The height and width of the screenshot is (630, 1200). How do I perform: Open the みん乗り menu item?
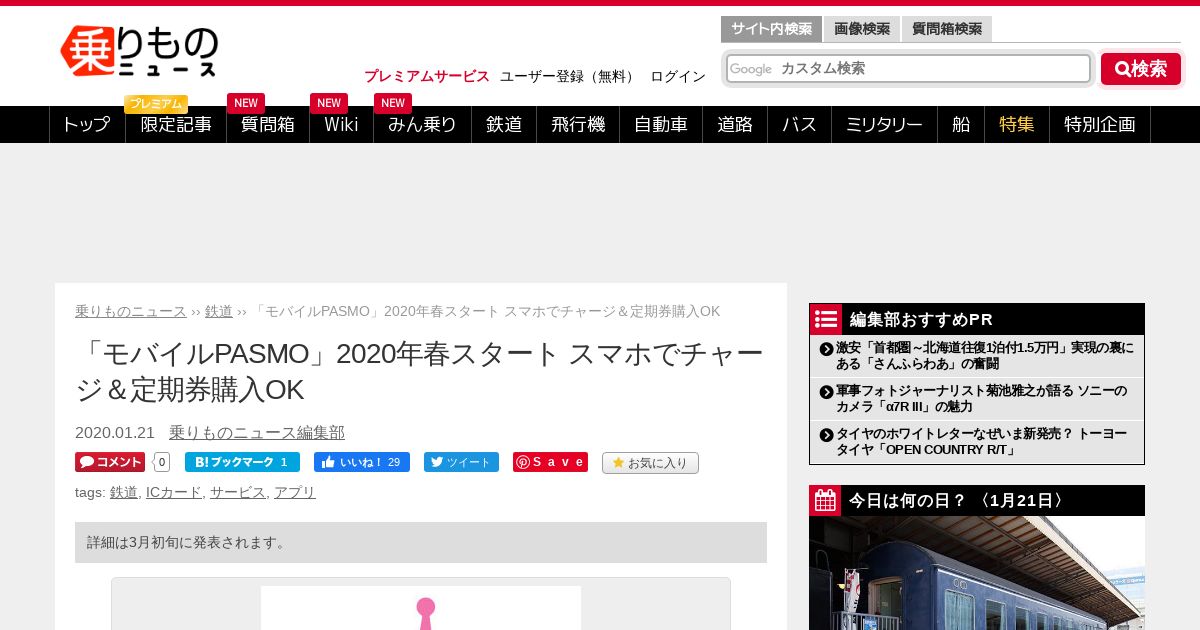pyautogui.click(x=422, y=124)
